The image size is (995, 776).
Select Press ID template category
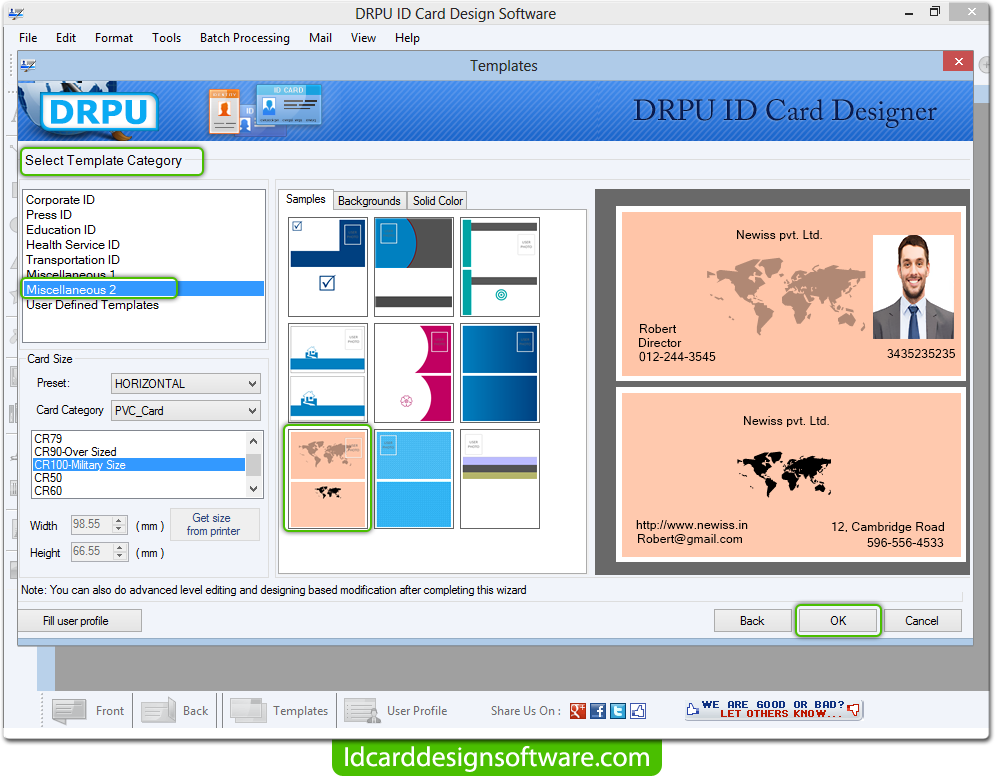143,214
